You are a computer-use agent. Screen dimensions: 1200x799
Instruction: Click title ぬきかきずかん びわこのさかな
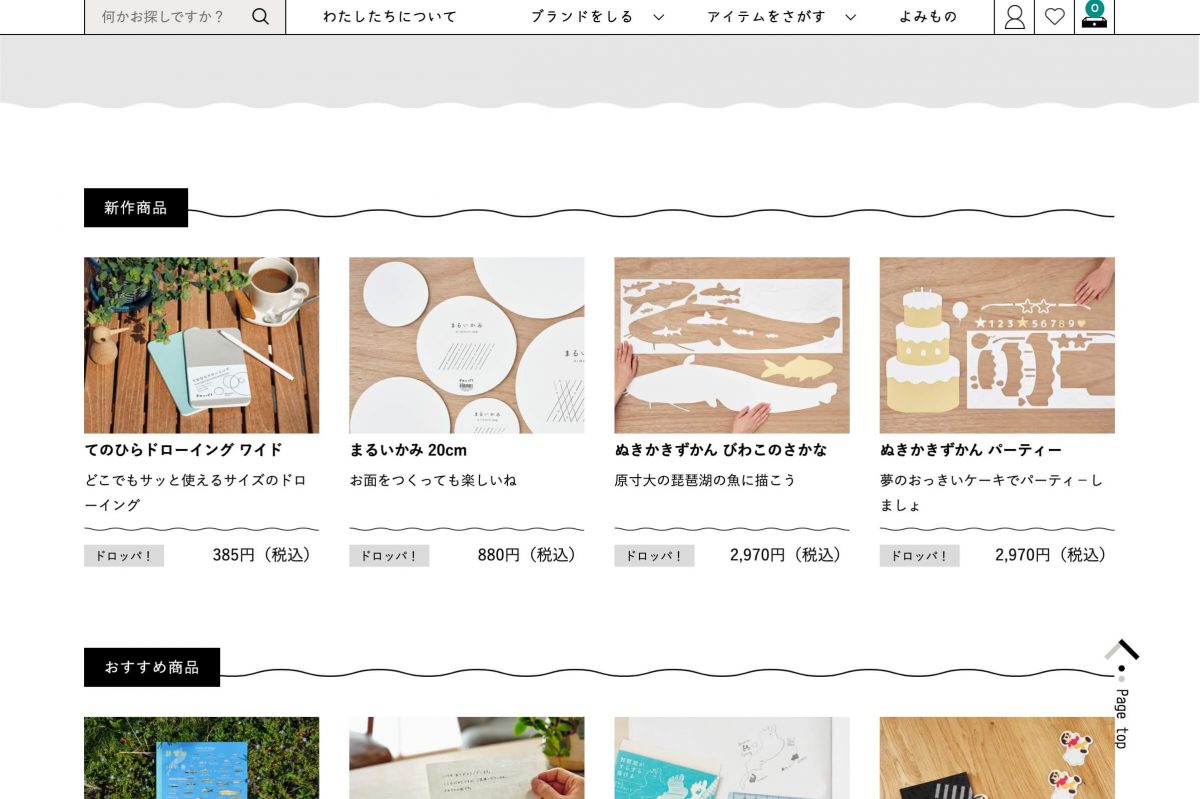click(721, 450)
